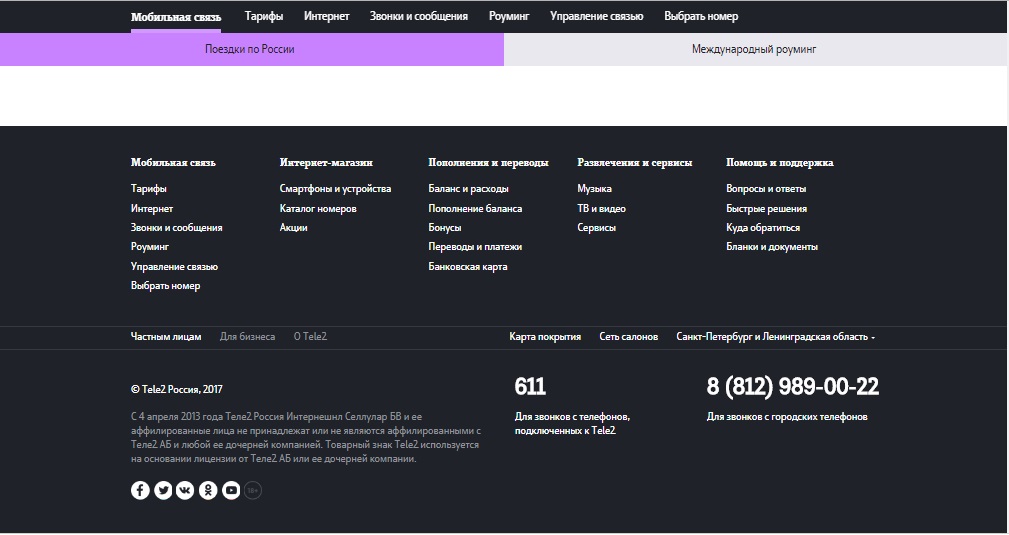Open Управление связью in the top menu
Screen dimensions: 1009x535
[x=597, y=17]
